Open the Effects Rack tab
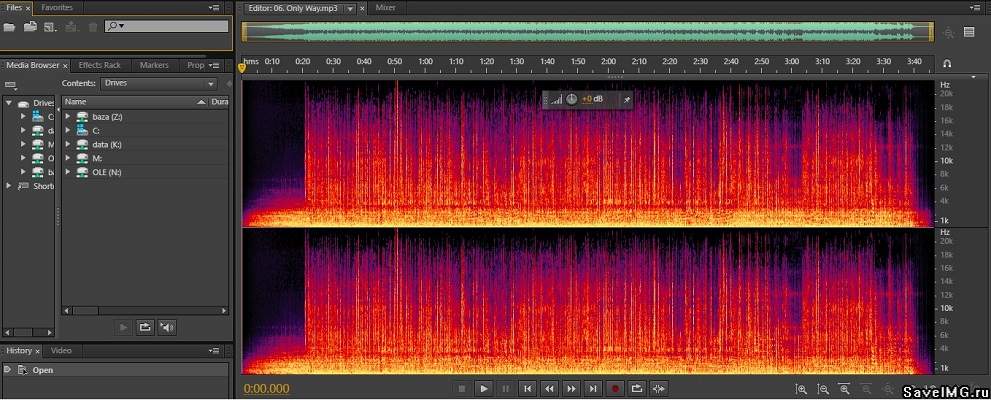This screenshot has width=991, height=400. [98, 65]
